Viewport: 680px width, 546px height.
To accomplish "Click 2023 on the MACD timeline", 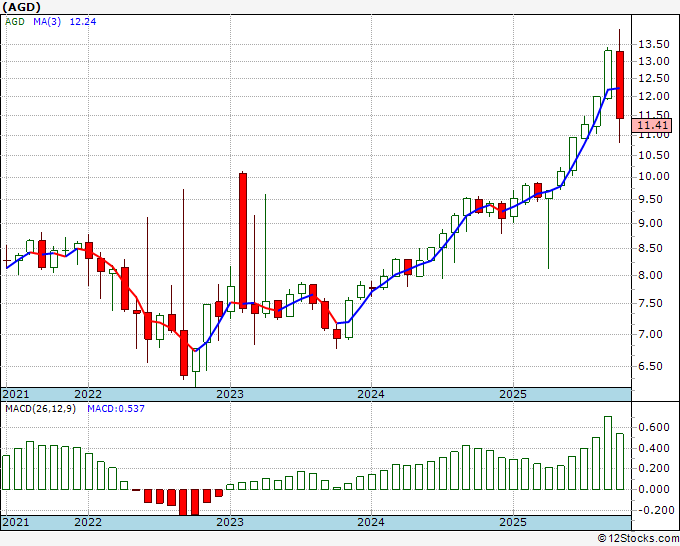I will 230,522.
